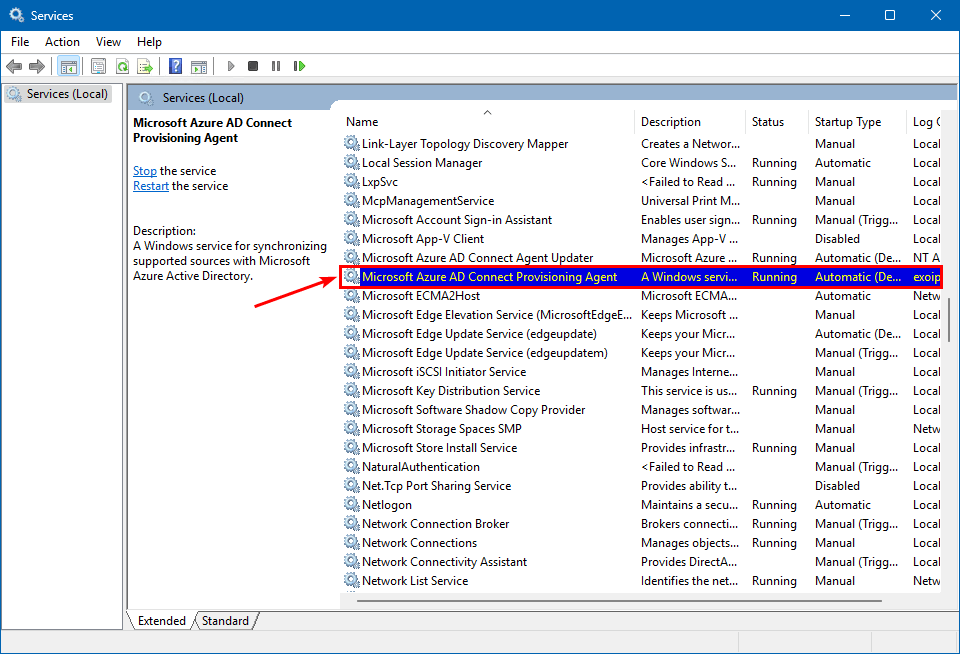Viewport: 960px width, 654px height.
Task: Select the Netlogon service row
Action: 387,505
